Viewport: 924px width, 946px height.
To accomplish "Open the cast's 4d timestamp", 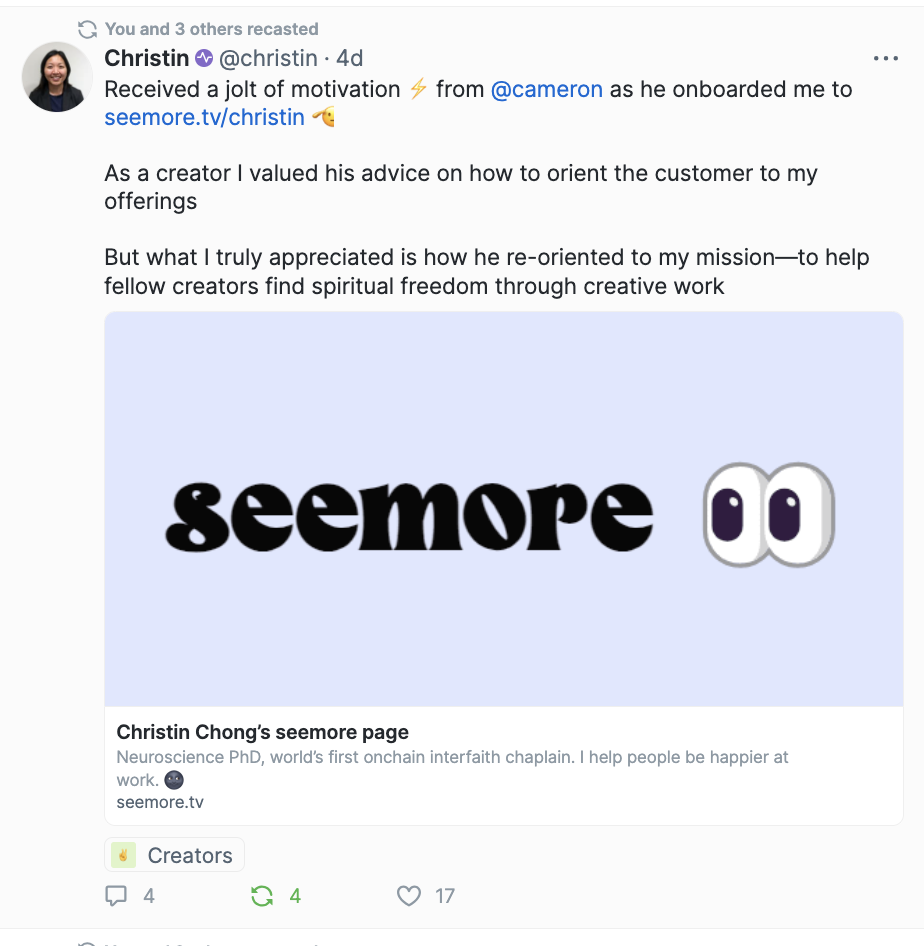I will pos(350,59).
